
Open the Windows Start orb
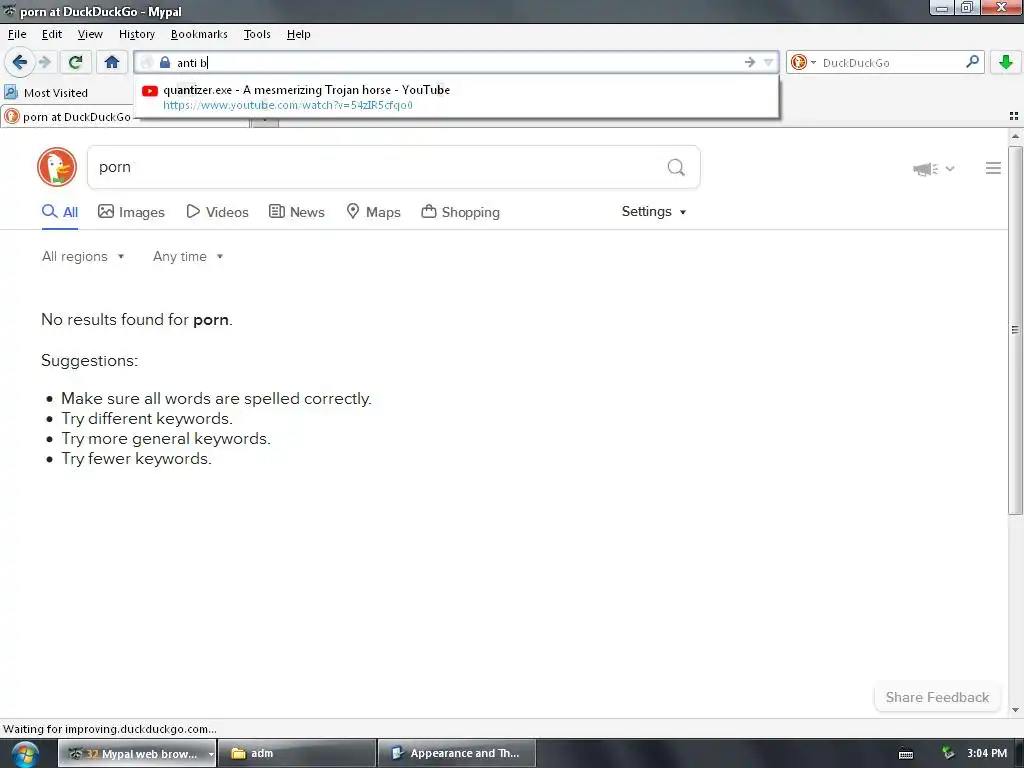25,754
